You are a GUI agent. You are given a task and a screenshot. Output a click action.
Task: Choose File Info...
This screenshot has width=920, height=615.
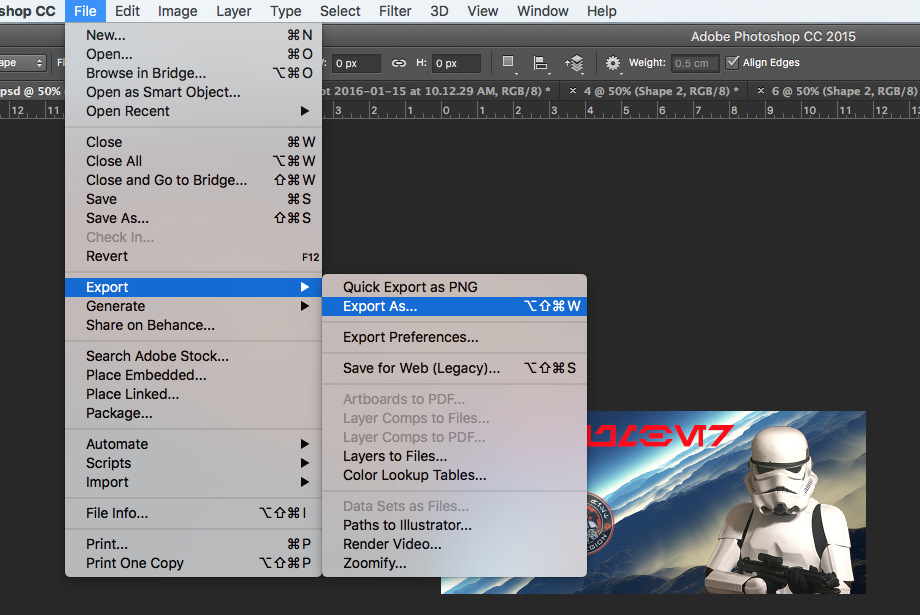(194, 513)
